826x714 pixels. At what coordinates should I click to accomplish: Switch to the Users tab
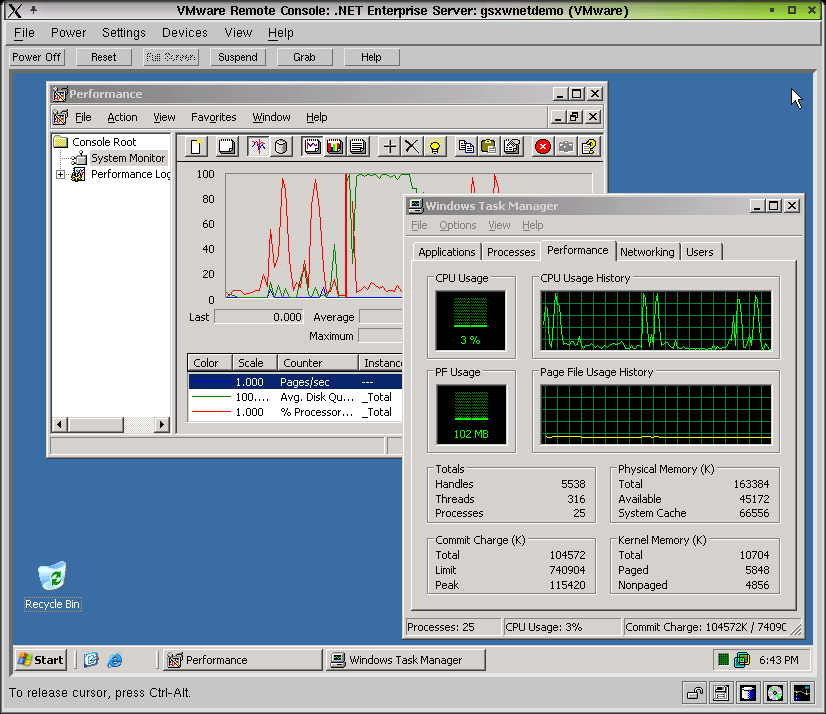click(x=700, y=252)
